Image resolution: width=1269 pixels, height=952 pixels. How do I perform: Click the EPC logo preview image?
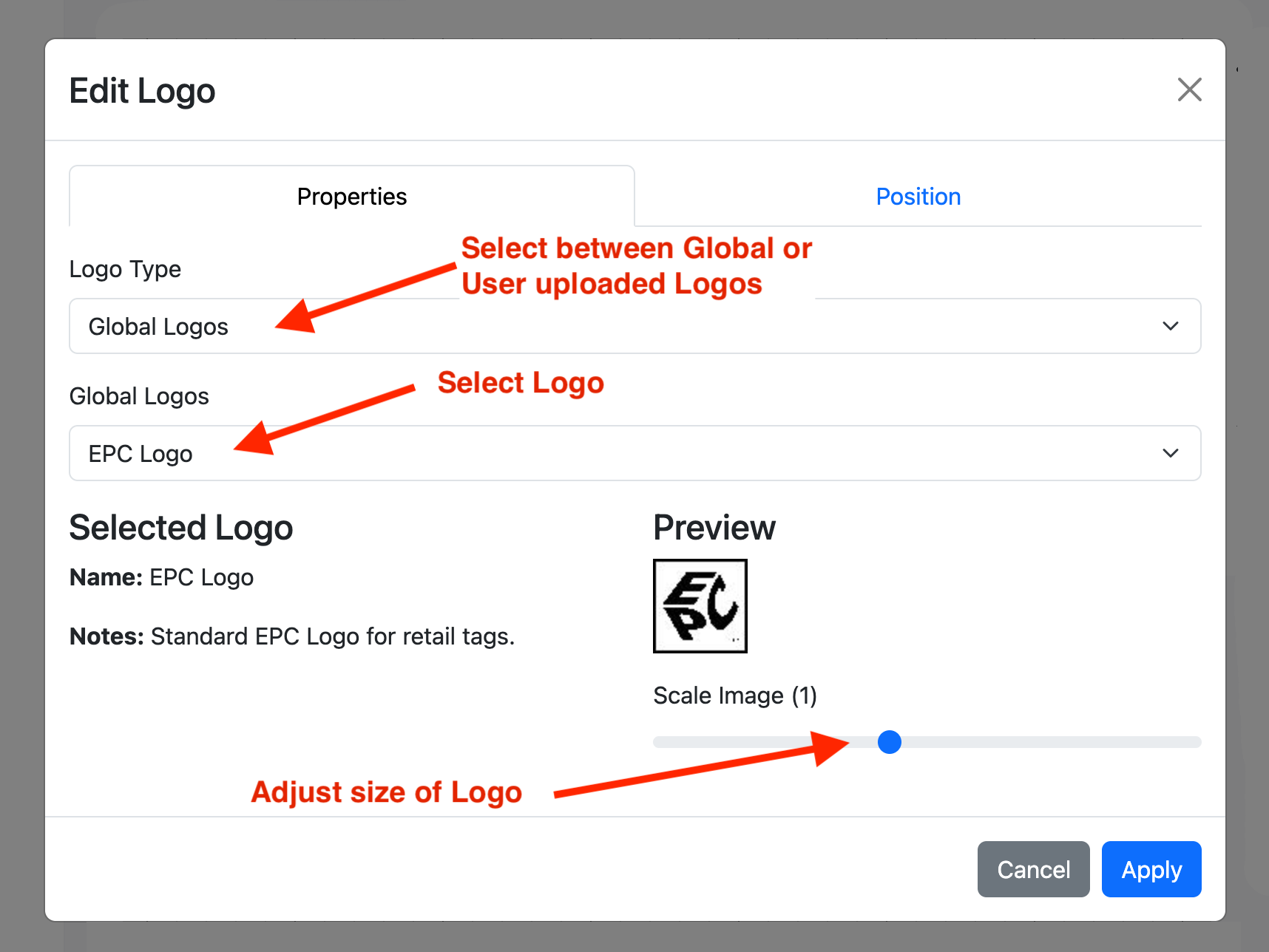coord(700,606)
